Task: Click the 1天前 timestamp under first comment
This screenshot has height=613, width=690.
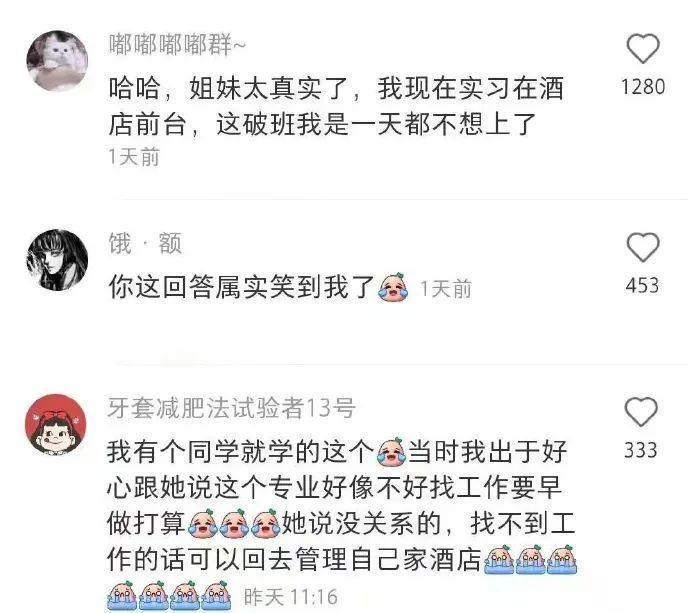Action: point(134,157)
